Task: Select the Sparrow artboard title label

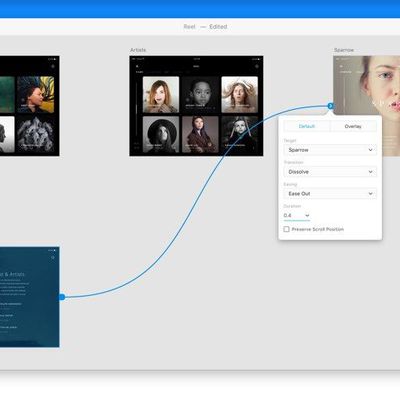Action: tap(344, 50)
